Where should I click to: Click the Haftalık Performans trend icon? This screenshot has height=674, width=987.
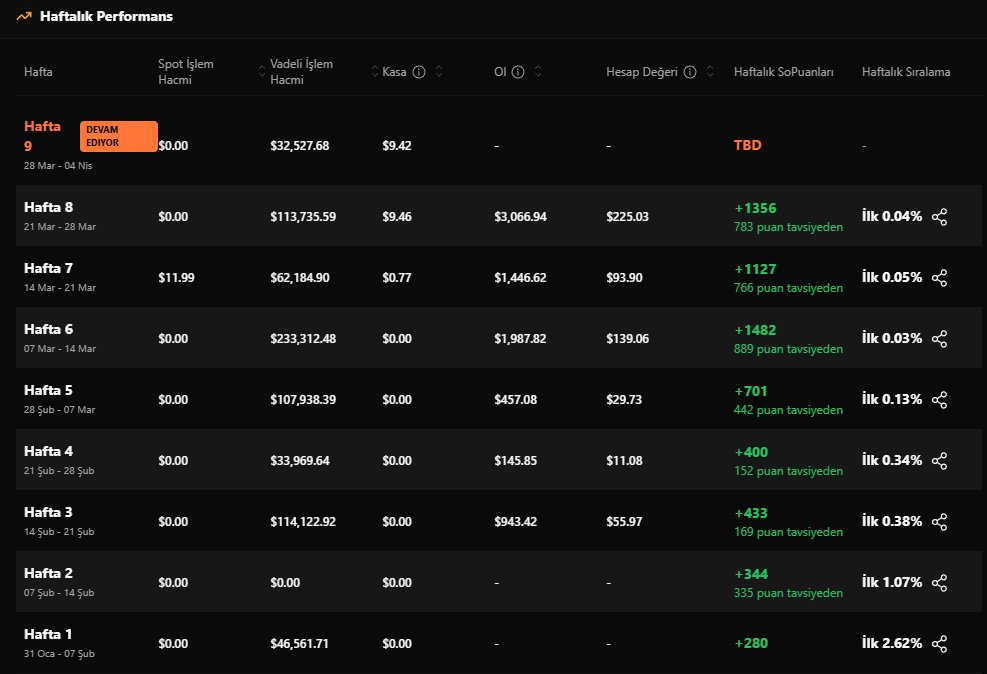pos(24,16)
